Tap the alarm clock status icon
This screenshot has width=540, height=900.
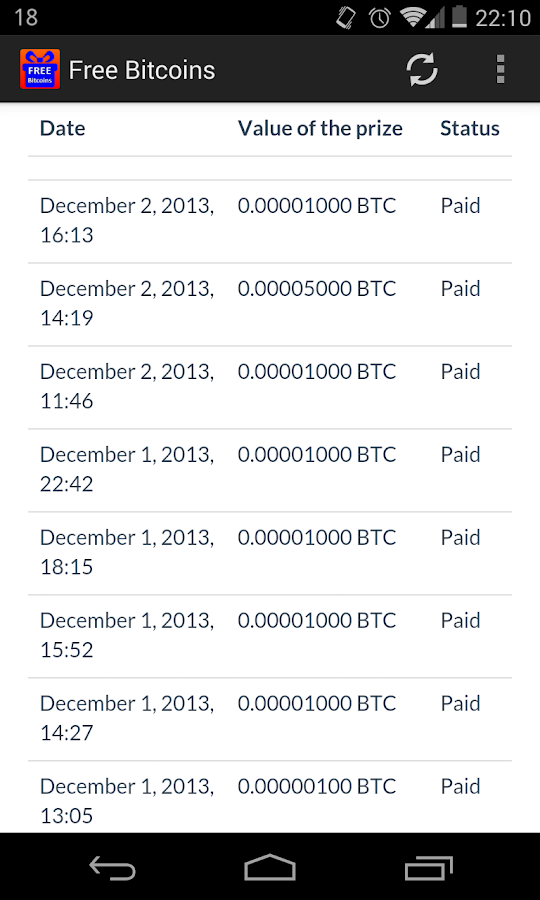tap(380, 18)
